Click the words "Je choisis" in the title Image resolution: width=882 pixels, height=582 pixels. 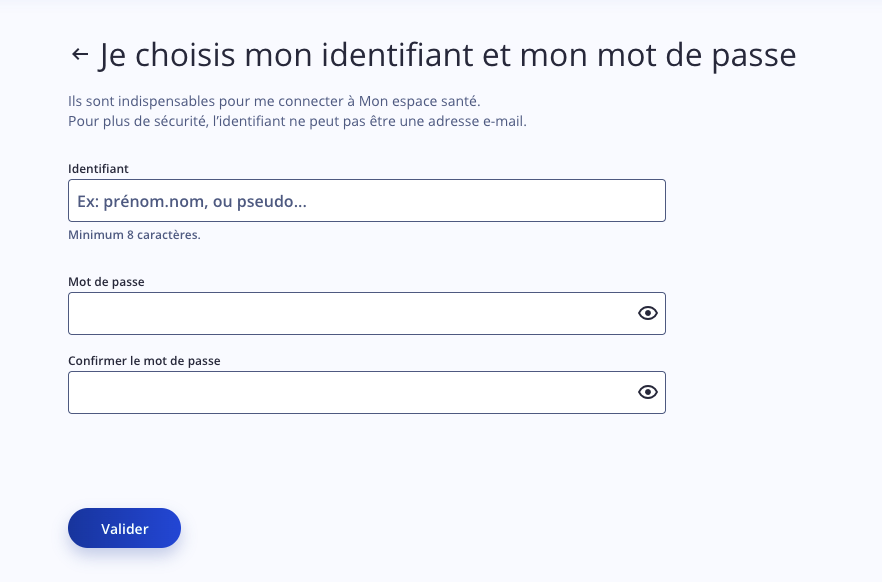[x=168, y=55]
